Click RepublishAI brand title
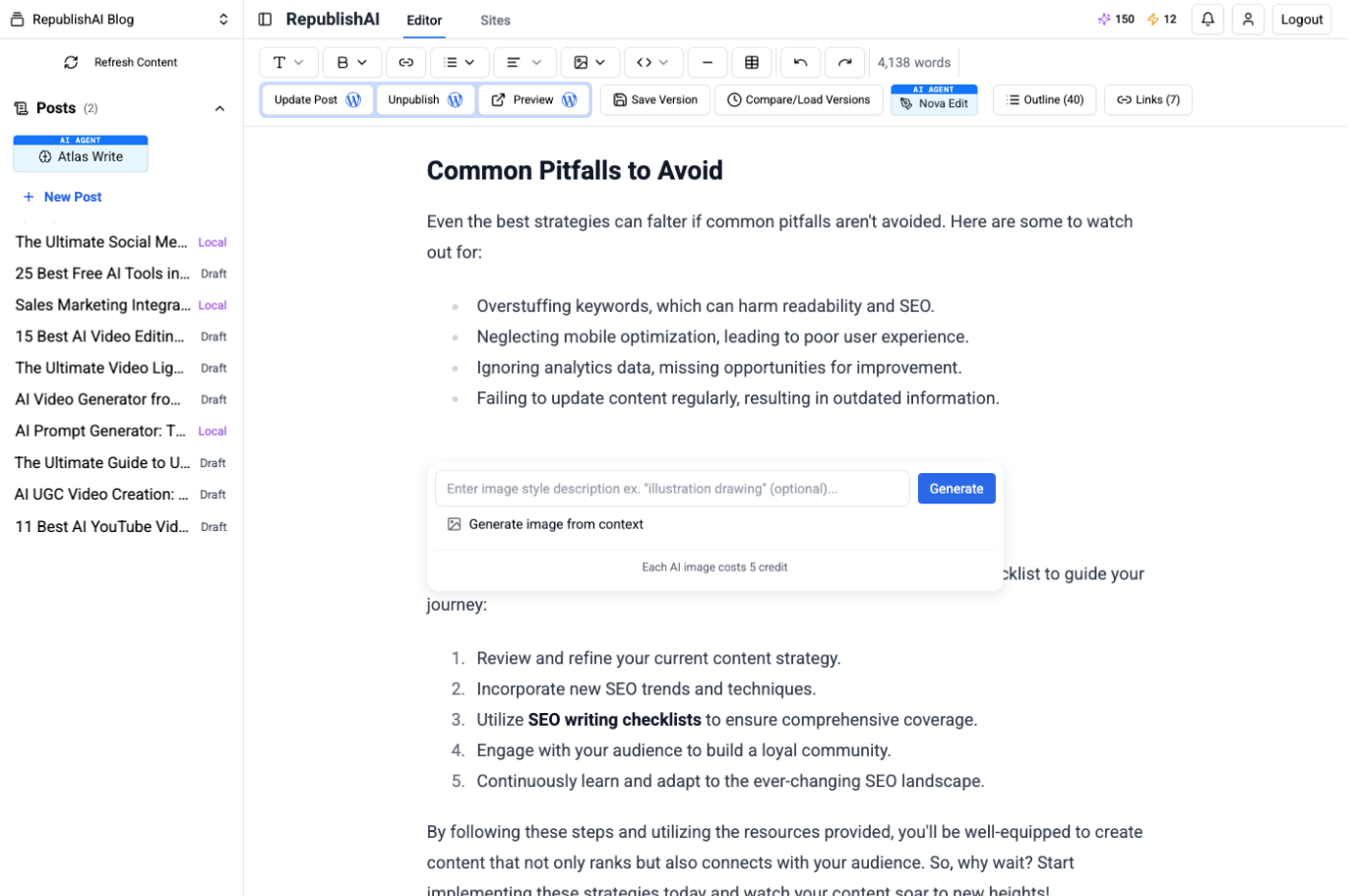Image resolution: width=1358 pixels, height=896 pixels. [333, 20]
